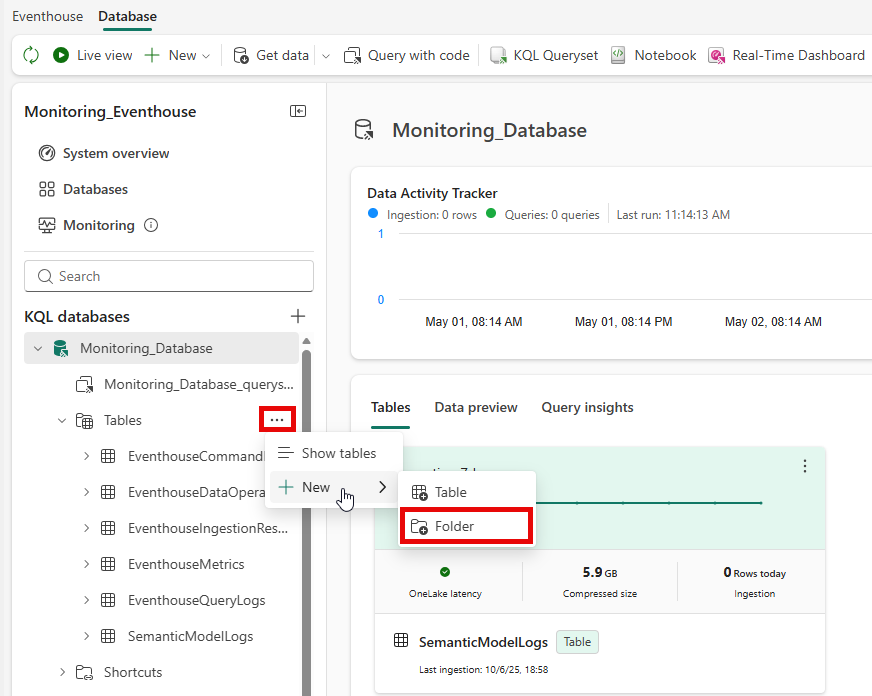Viewport: 872px width, 696px height.
Task: Expand the EventhouseMetrics table chevron
Action: point(86,564)
